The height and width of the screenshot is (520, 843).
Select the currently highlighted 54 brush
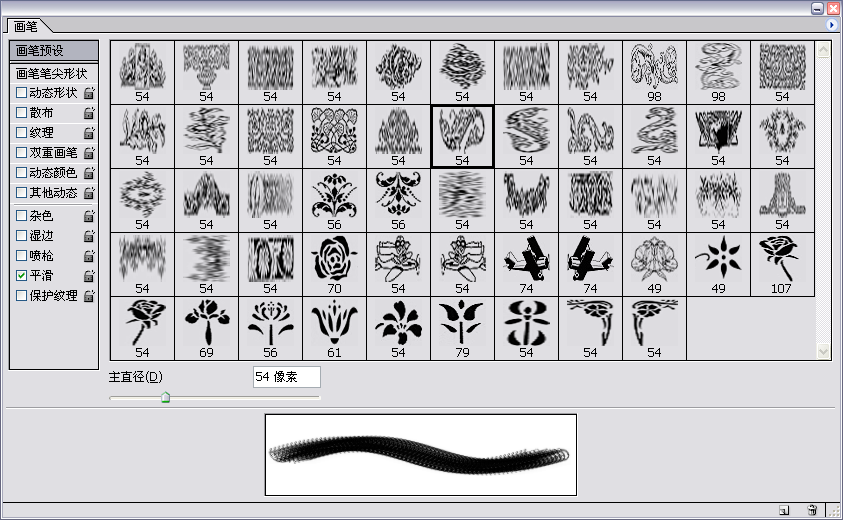[x=462, y=137]
